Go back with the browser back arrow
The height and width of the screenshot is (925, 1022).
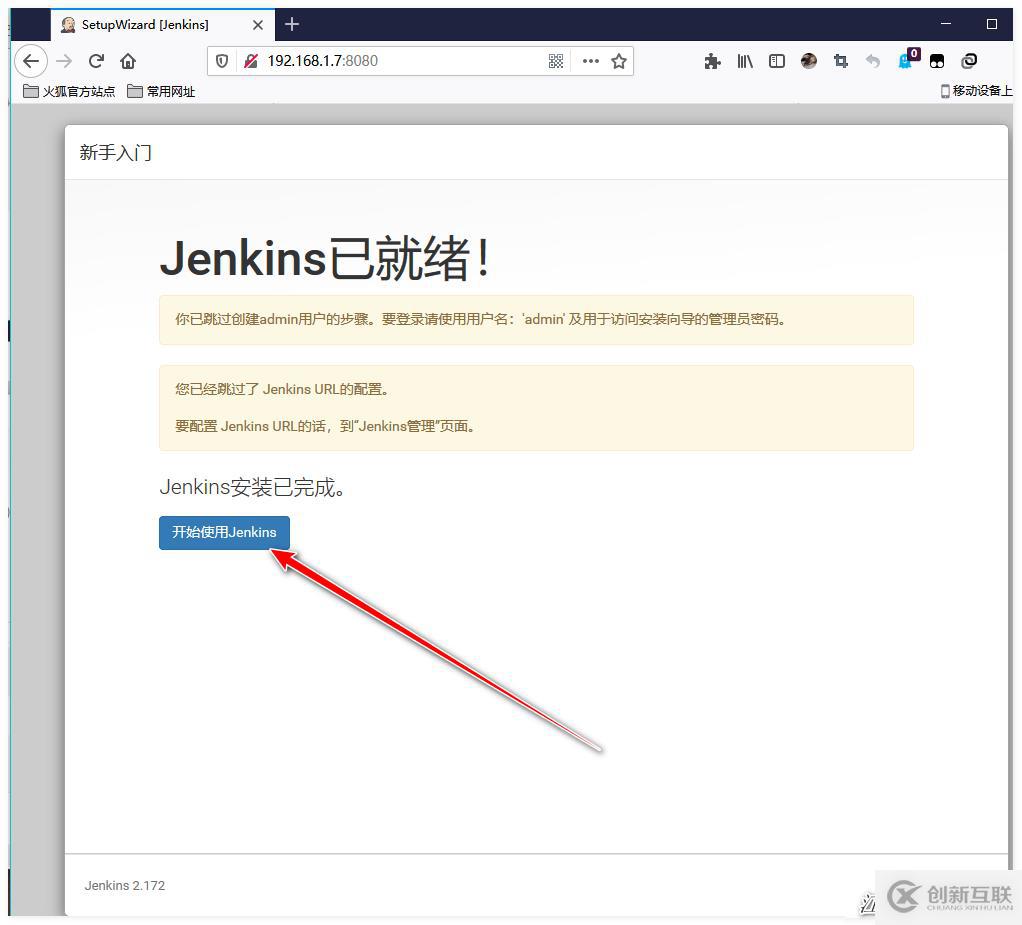(31, 61)
